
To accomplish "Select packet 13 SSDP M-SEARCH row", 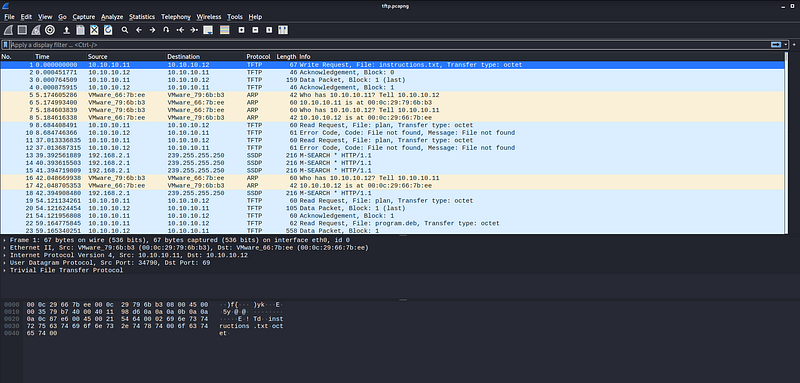I will point(392,156).
